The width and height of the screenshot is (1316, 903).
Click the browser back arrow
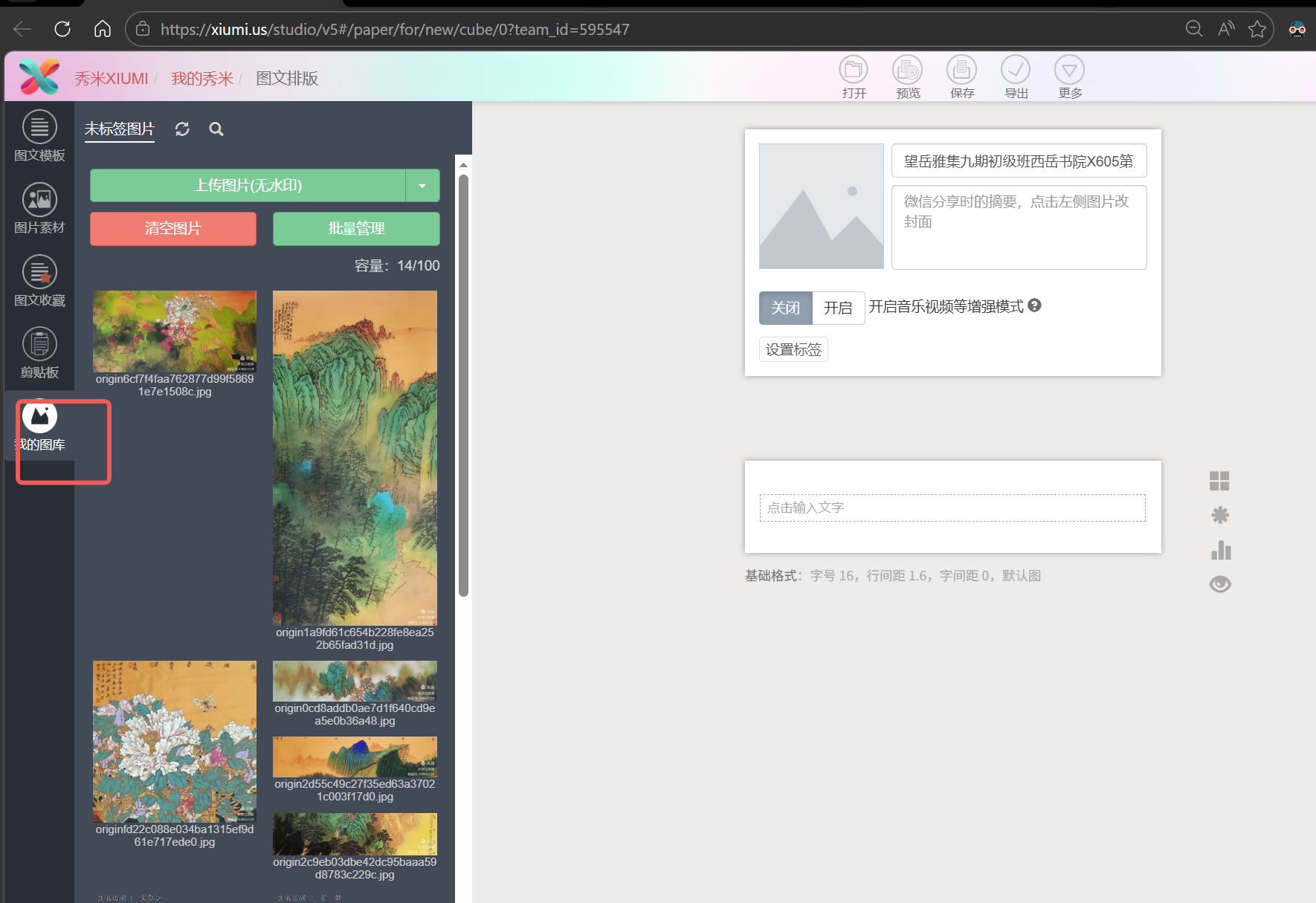coord(22,29)
